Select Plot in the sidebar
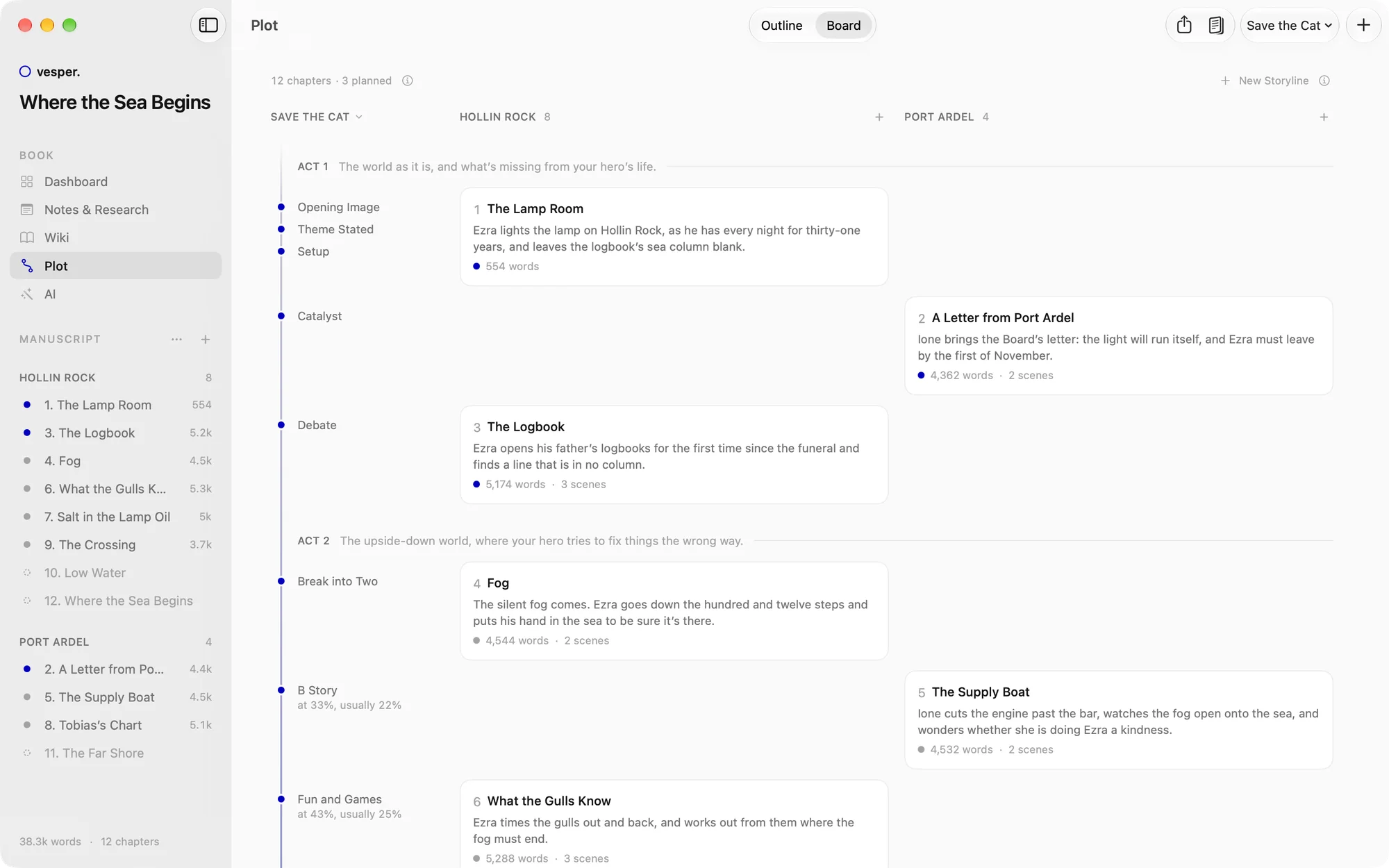Viewport: 1389px width, 868px height. click(x=115, y=266)
